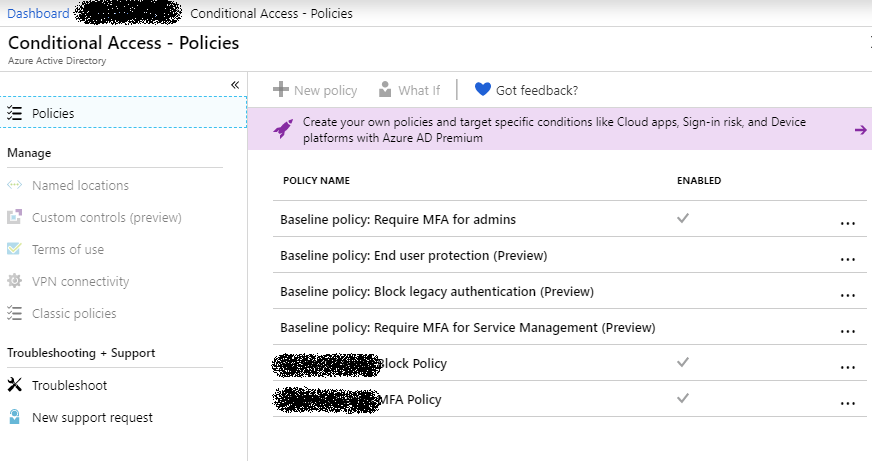872x461 pixels.
Task: Click the Named locations arrows icon
Action: click(x=14, y=185)
